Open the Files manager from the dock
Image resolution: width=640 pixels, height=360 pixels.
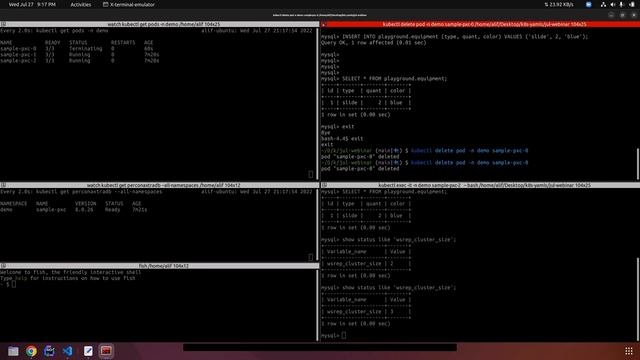click(13, 351)
